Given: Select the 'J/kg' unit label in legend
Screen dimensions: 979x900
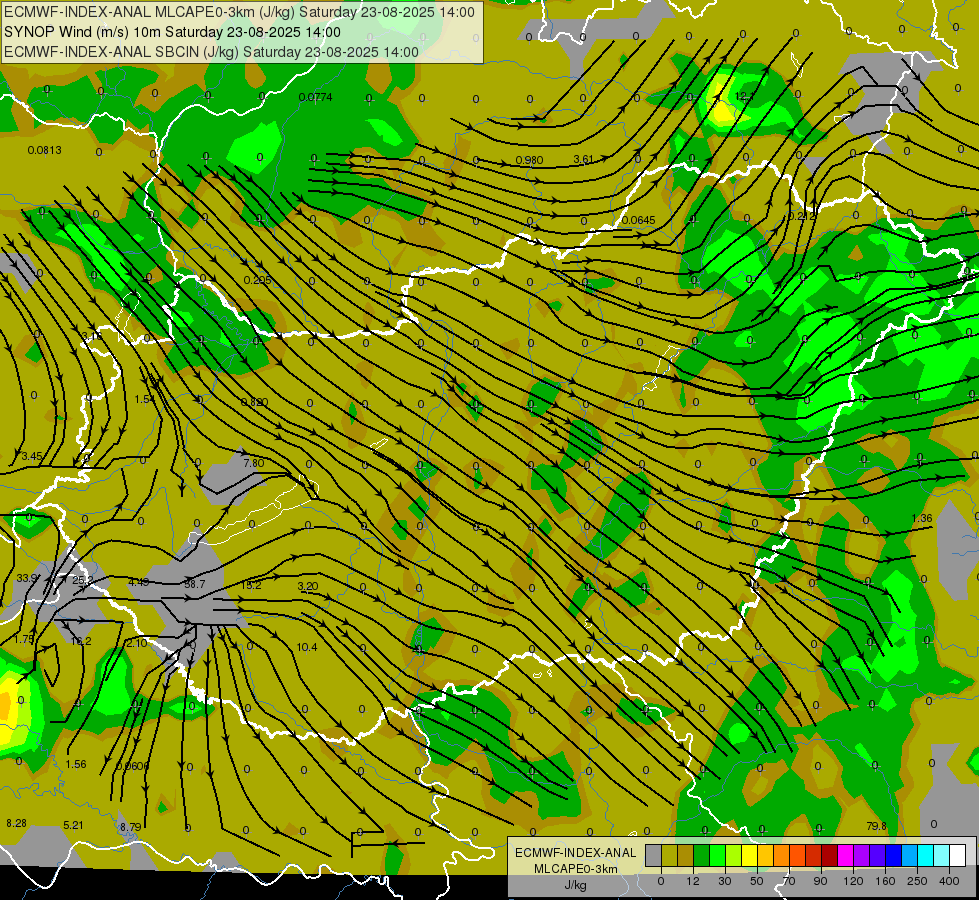Looking at the screenshot, I should (x=576, y=885).
